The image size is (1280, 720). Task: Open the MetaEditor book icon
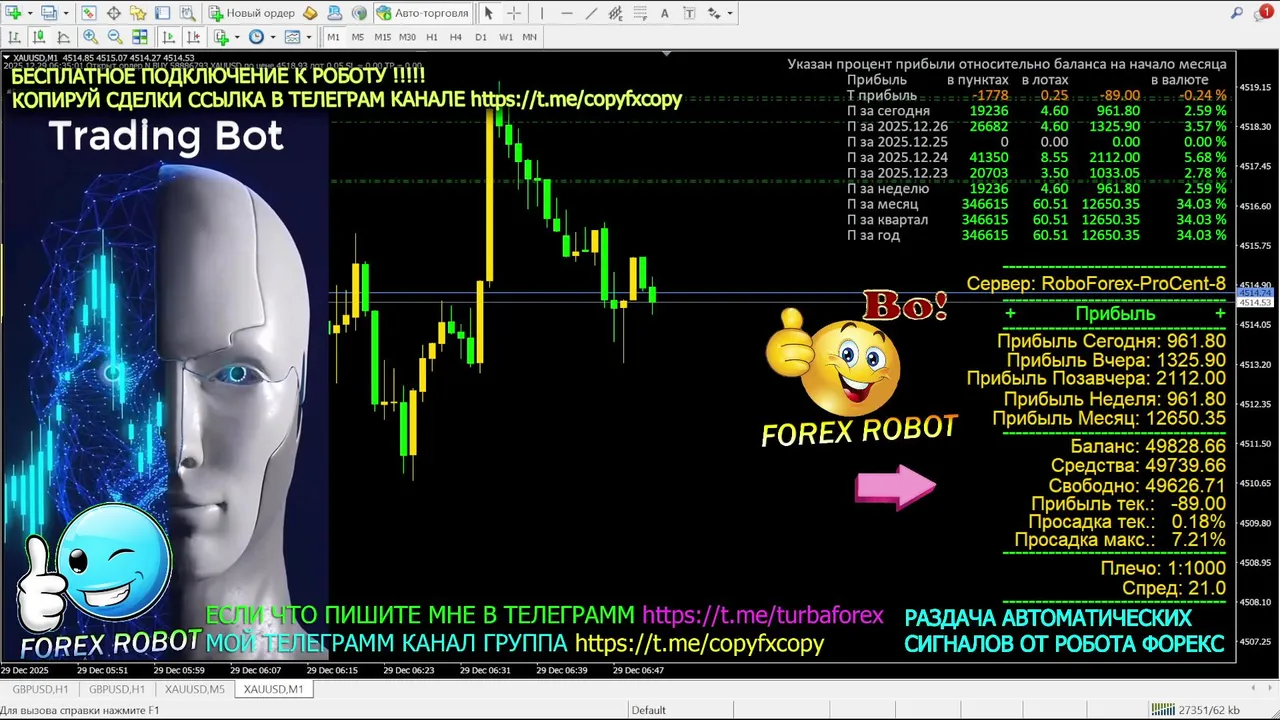tap(310, 13)
